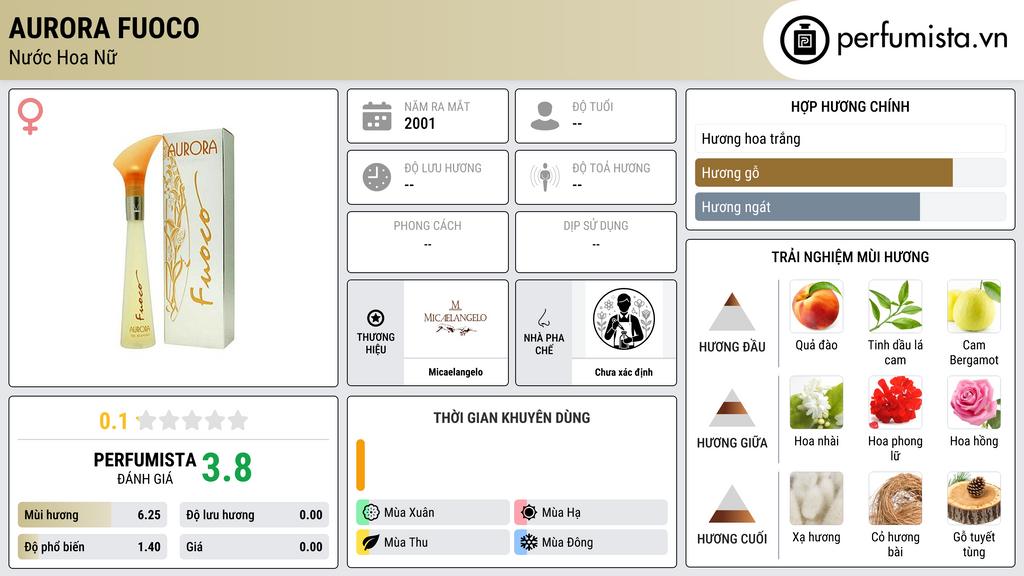Click the Hương hoa trắng accord bar

(850, 138)
